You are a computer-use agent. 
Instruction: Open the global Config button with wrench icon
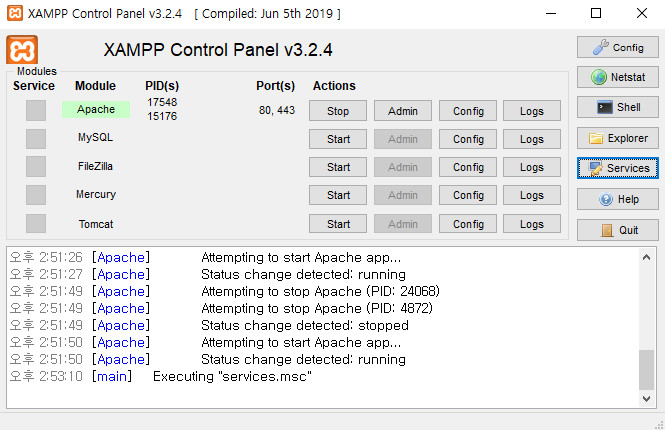coord(618,47)
